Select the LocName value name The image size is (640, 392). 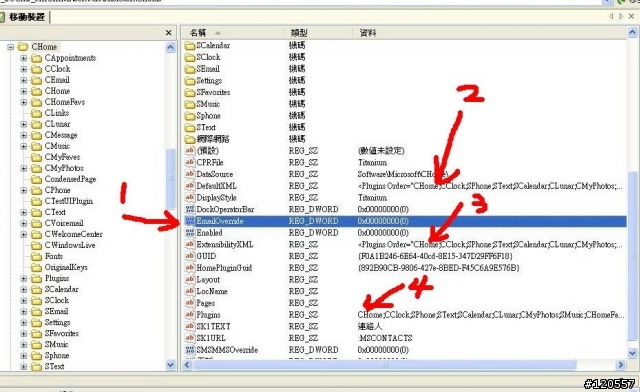click(212, 292)
